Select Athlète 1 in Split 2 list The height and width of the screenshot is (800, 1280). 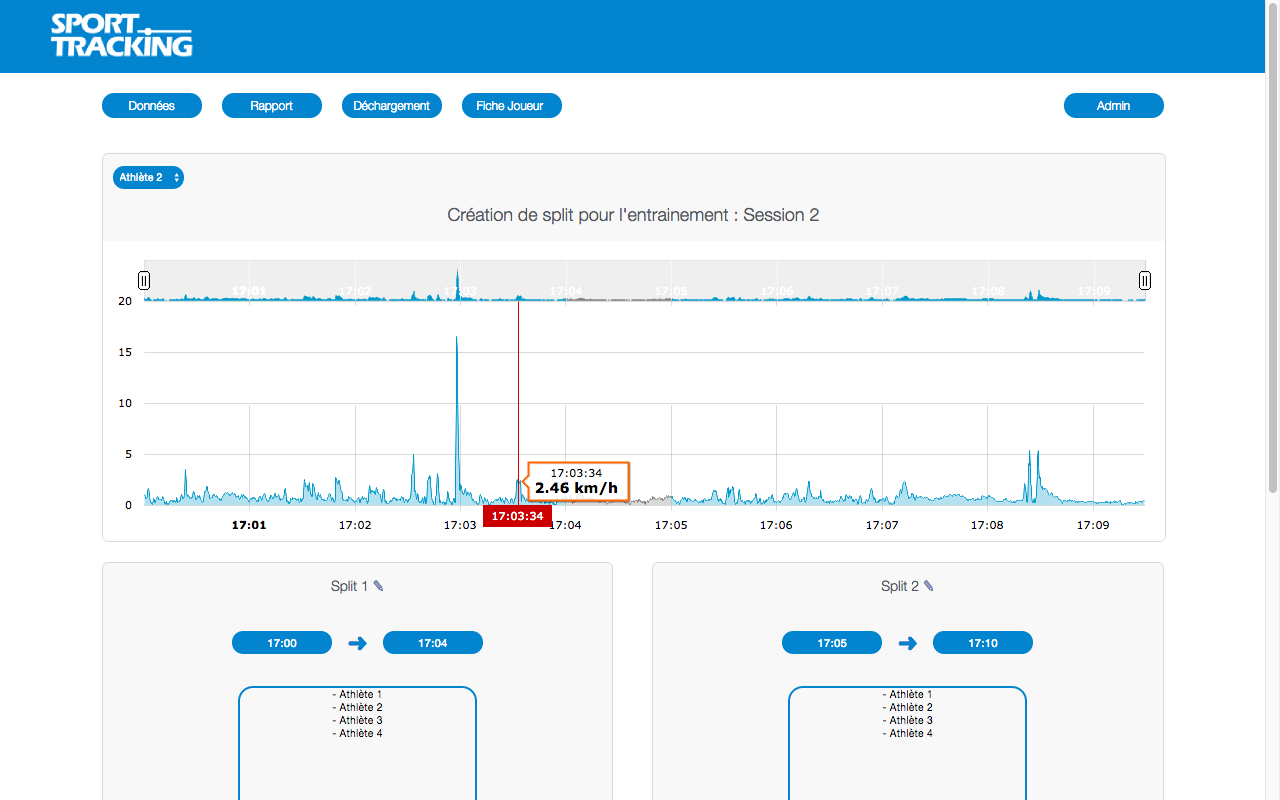click(x=907, y=694)
